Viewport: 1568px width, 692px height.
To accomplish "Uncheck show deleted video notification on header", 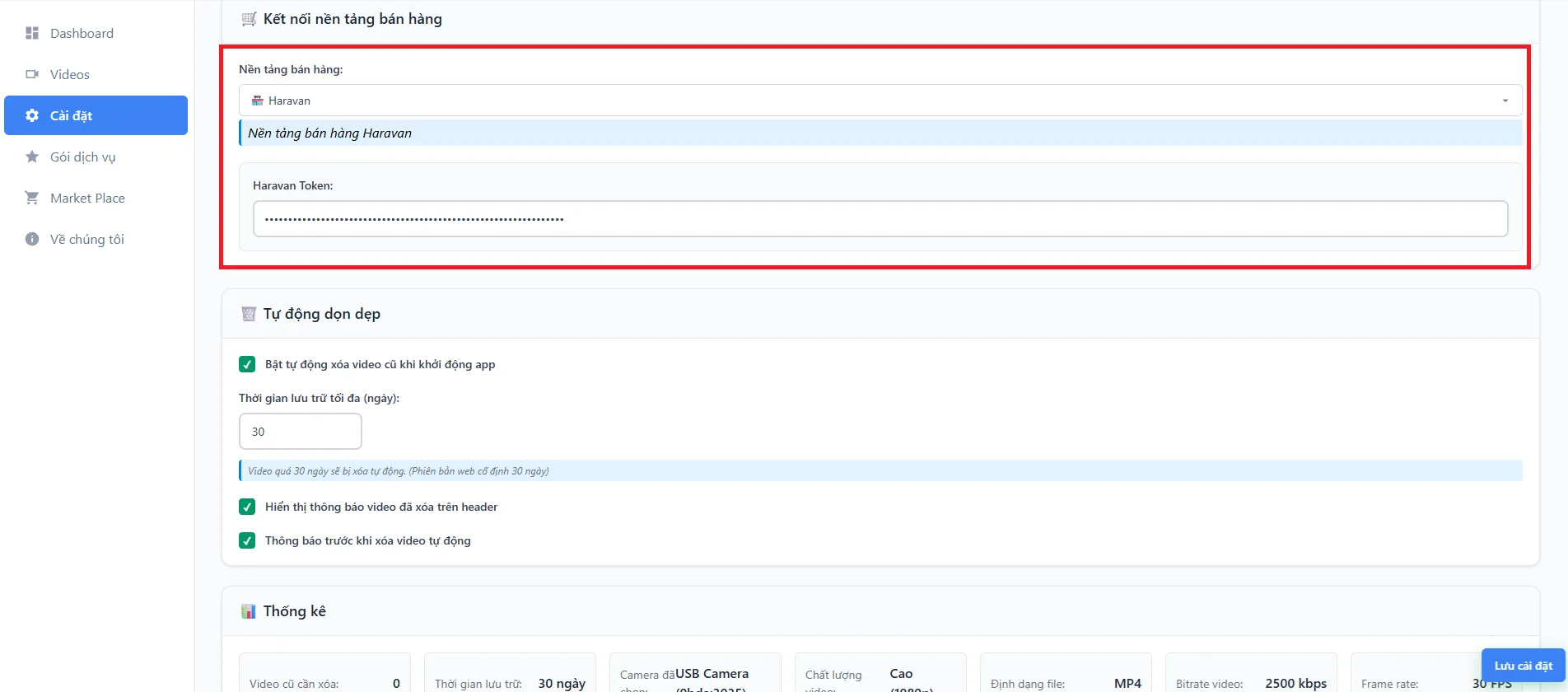I will pos(247,507).
